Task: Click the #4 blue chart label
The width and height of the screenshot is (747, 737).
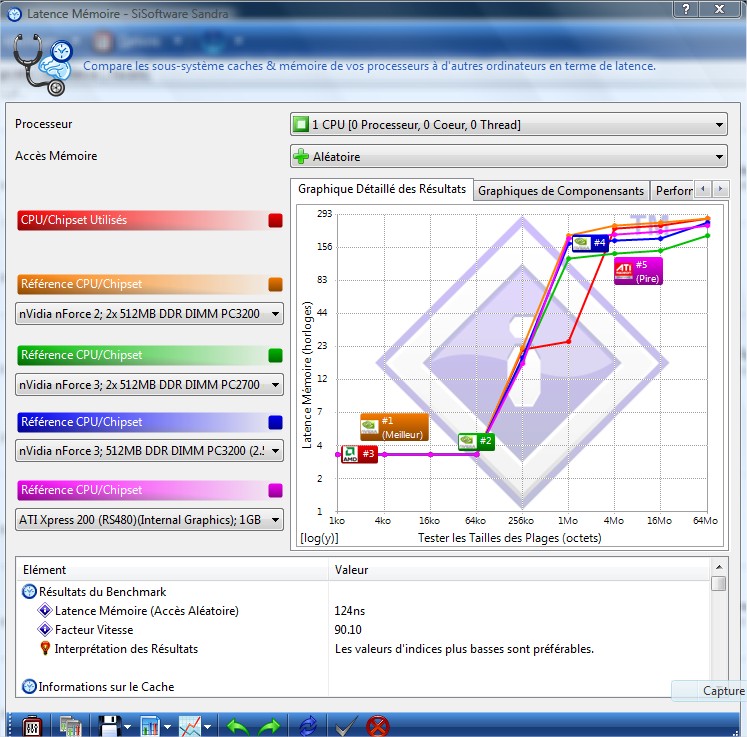Action: tap(590, 243)
